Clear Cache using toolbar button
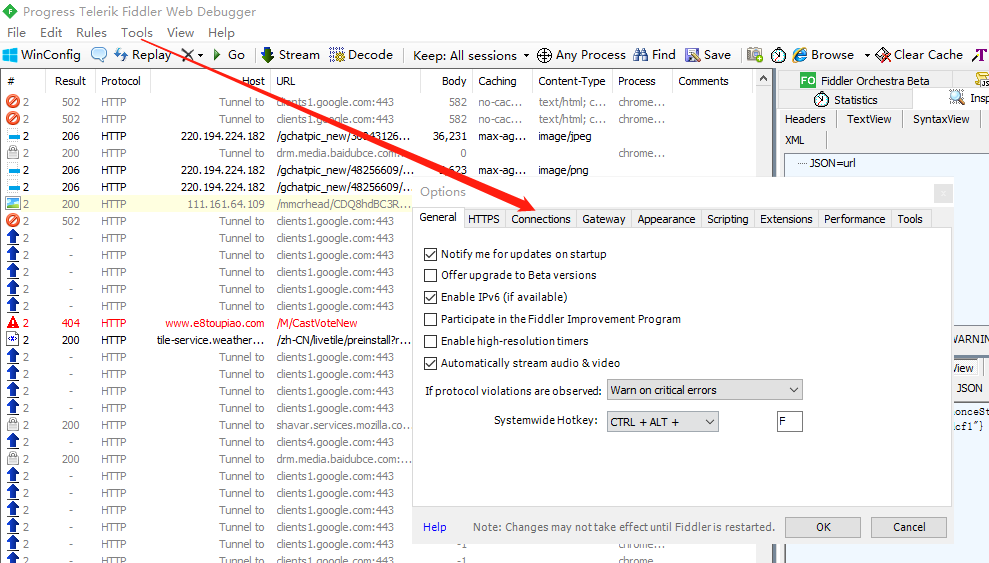Image resolution: width=989 pixels, height=563 pixels. [919, 55]
